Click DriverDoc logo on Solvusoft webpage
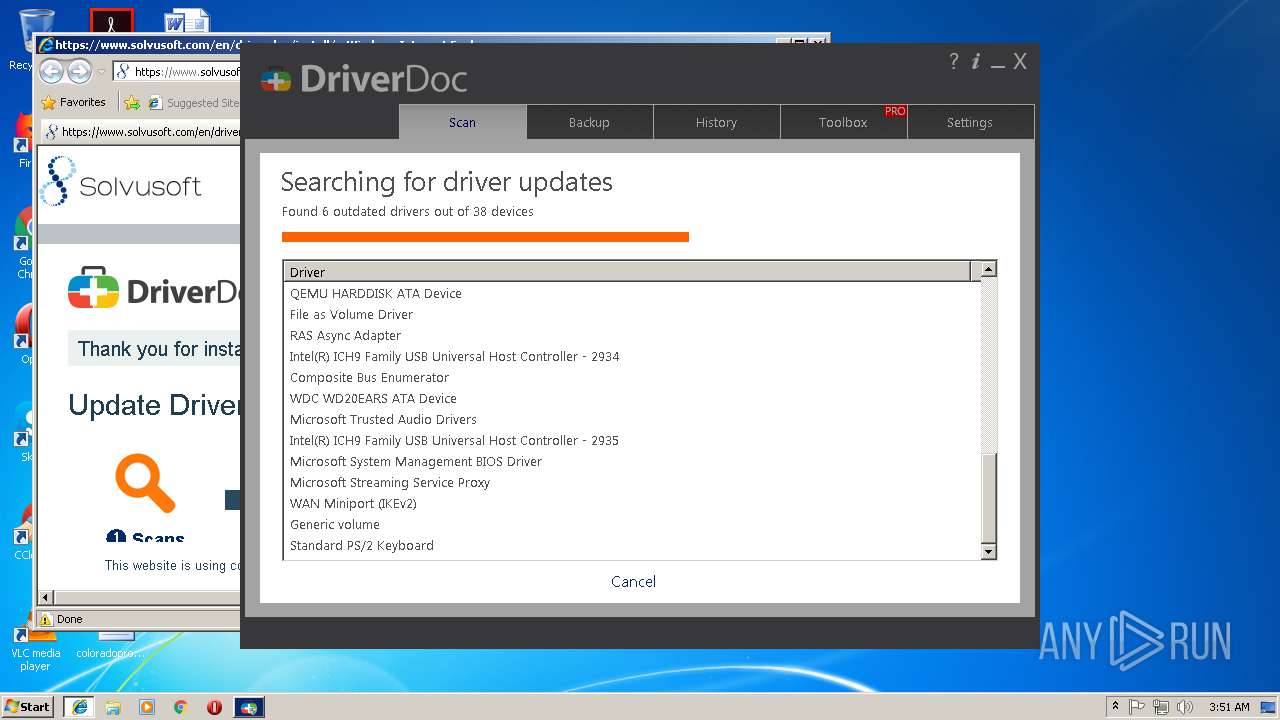This screenshot has width=1280, height=720. click(x=154, y=289)
